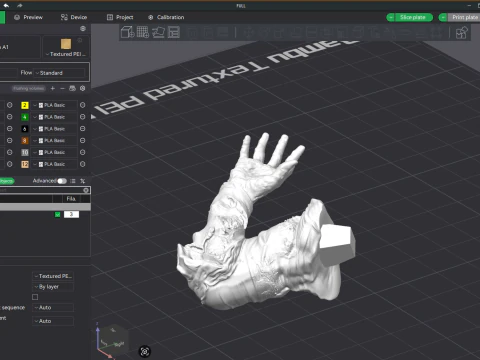Click the Slice plate button
The width and height of the screenshot is (480, 360).
tap(413, 17)
